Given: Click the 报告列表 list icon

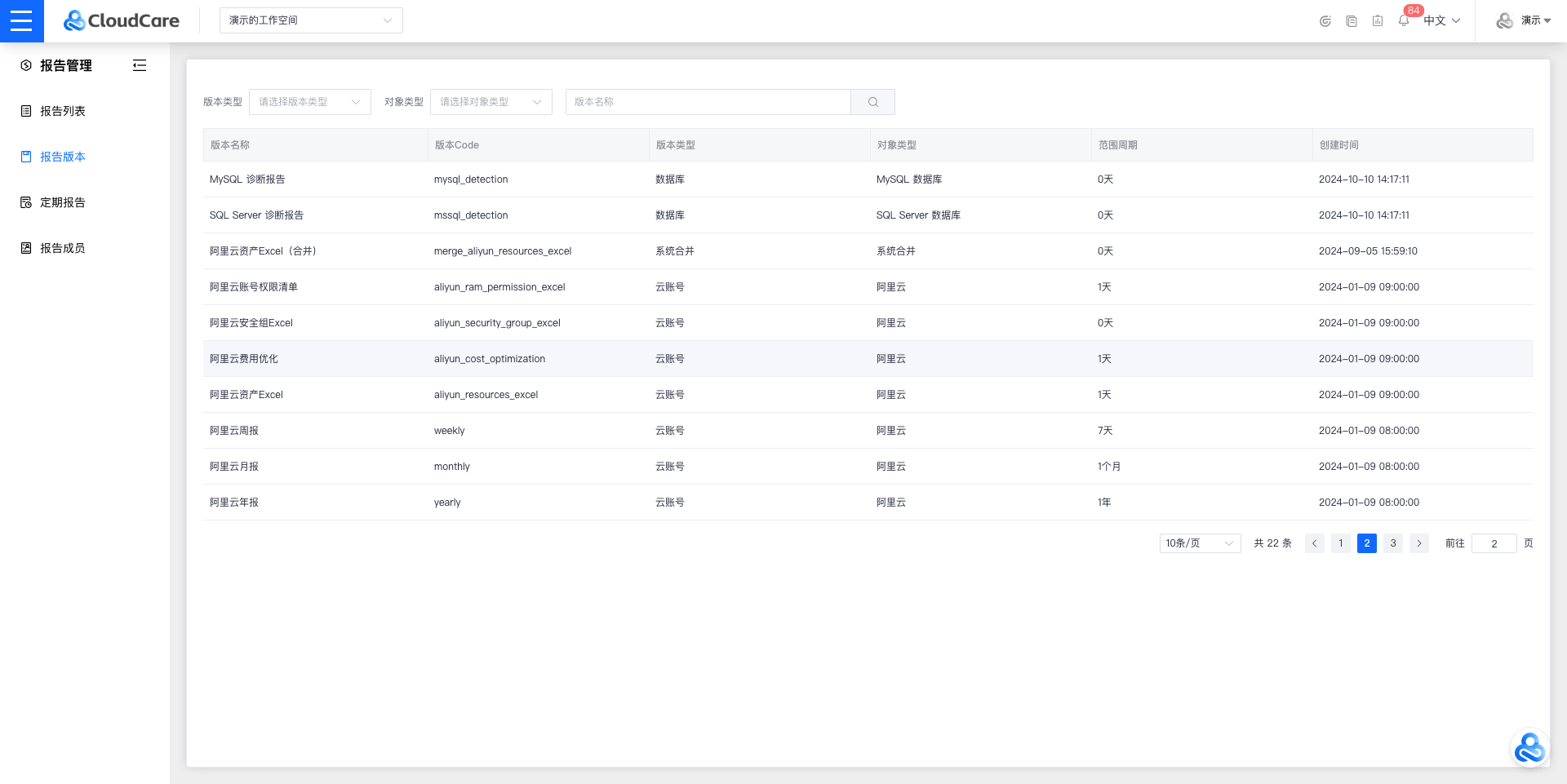Looking at the screenshot, I should tap(26, 111).
